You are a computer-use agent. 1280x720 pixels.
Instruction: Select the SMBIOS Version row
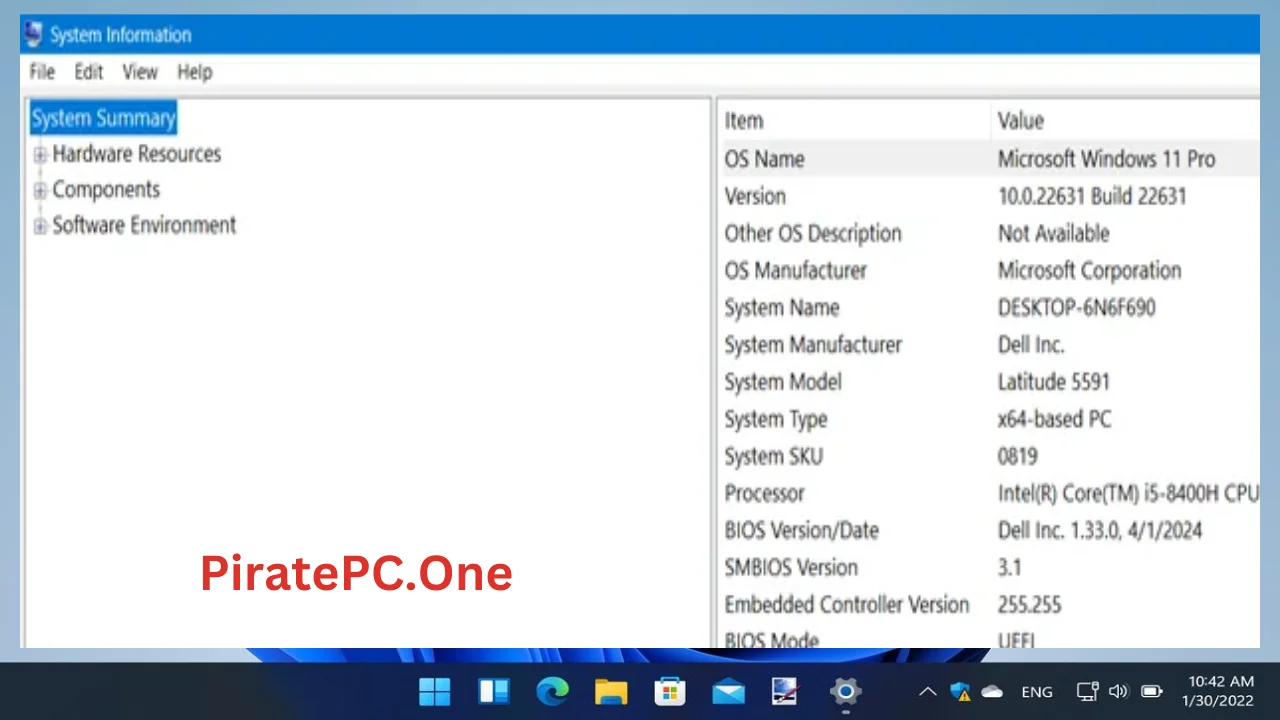(x=989, y=567)
